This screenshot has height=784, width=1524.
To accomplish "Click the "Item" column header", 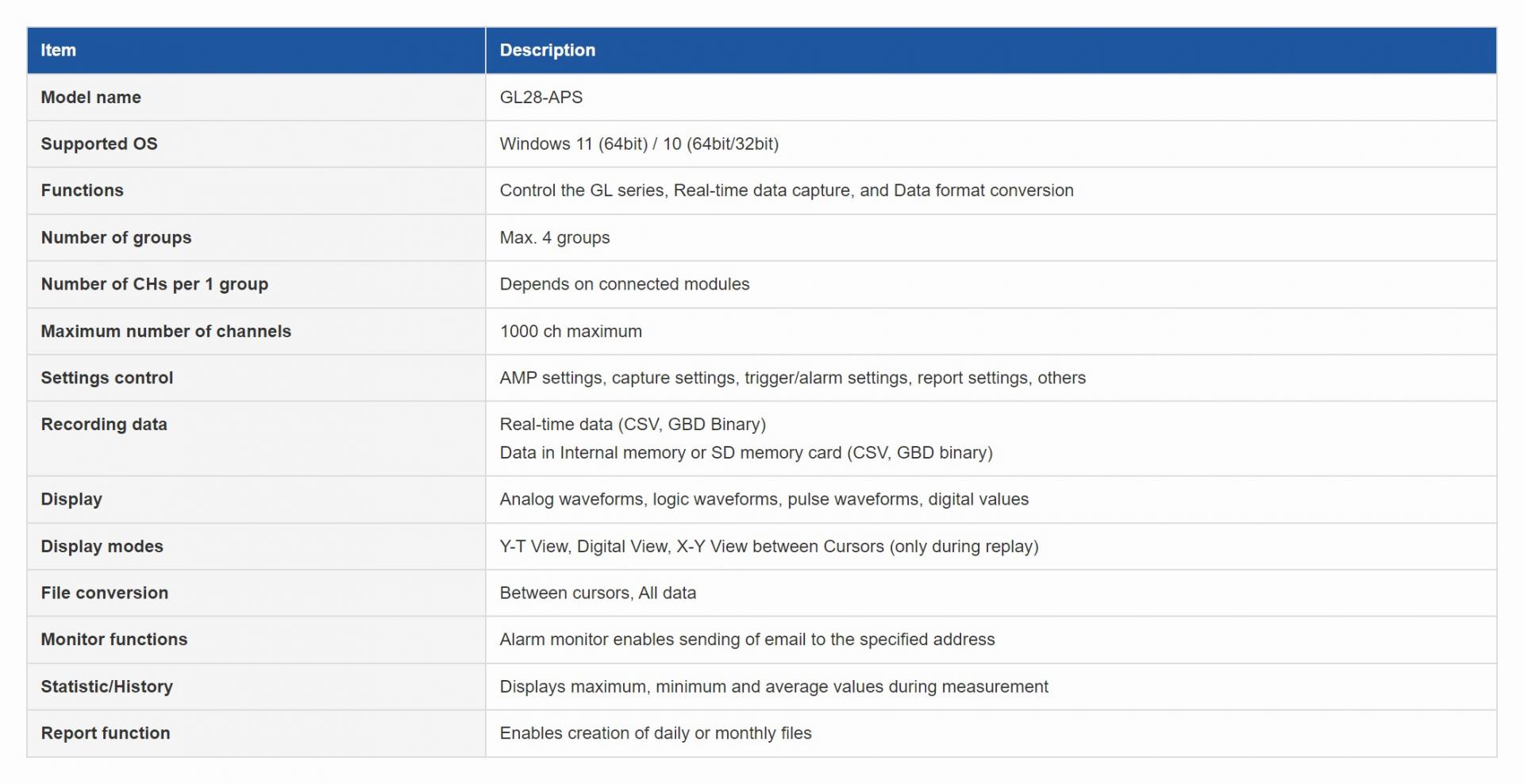I will pos(59,50).
